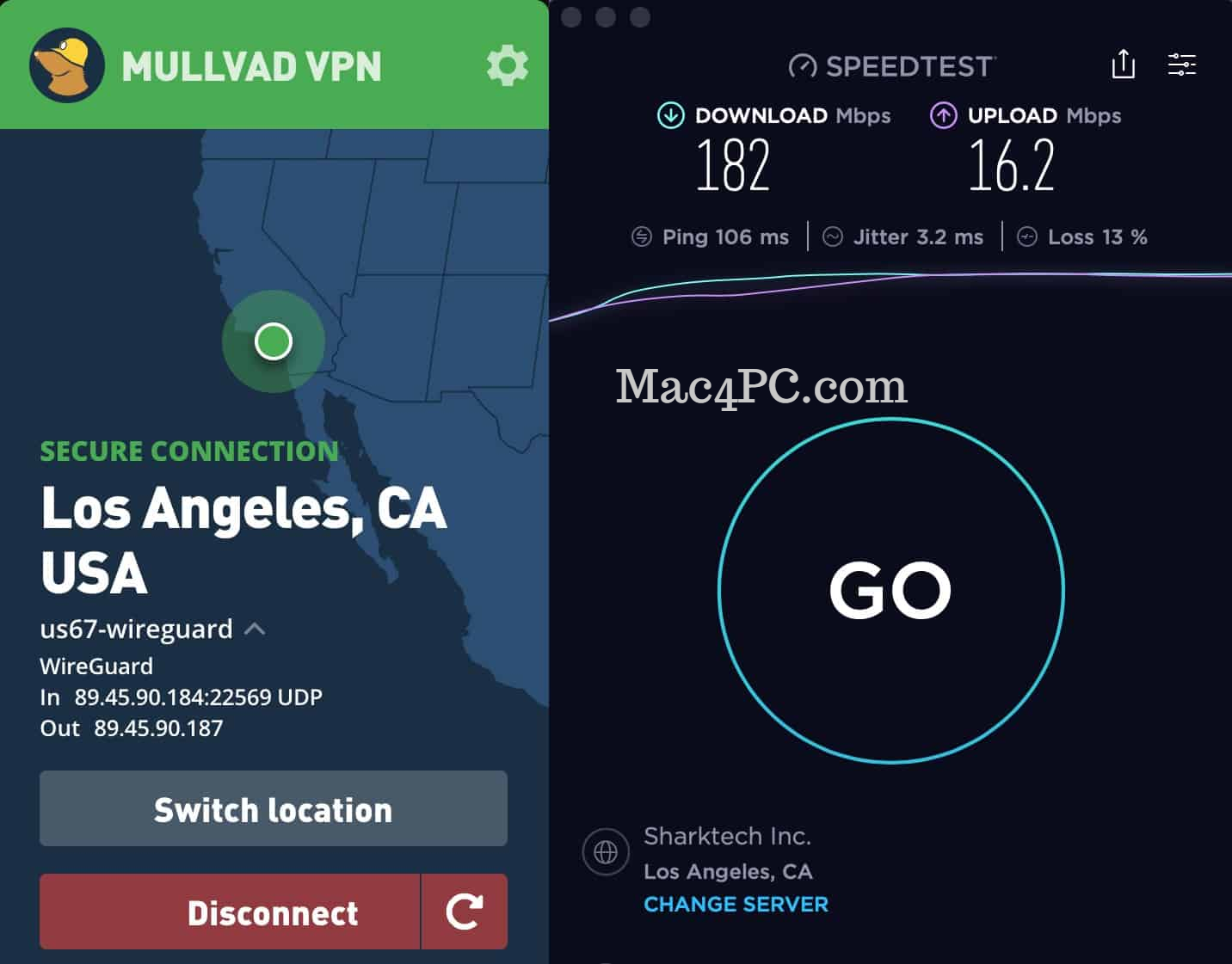Click the upload arrow icon
1232x964 pixels.
tap(943, 115)
